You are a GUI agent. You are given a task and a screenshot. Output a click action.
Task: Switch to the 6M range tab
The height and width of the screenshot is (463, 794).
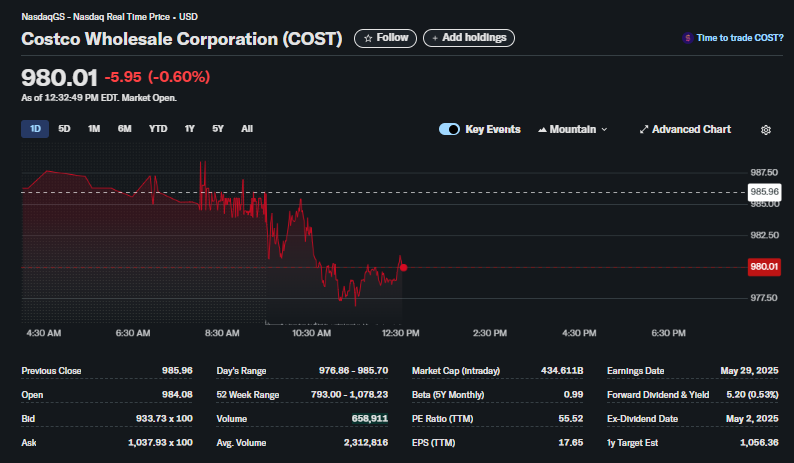[125, 129]
